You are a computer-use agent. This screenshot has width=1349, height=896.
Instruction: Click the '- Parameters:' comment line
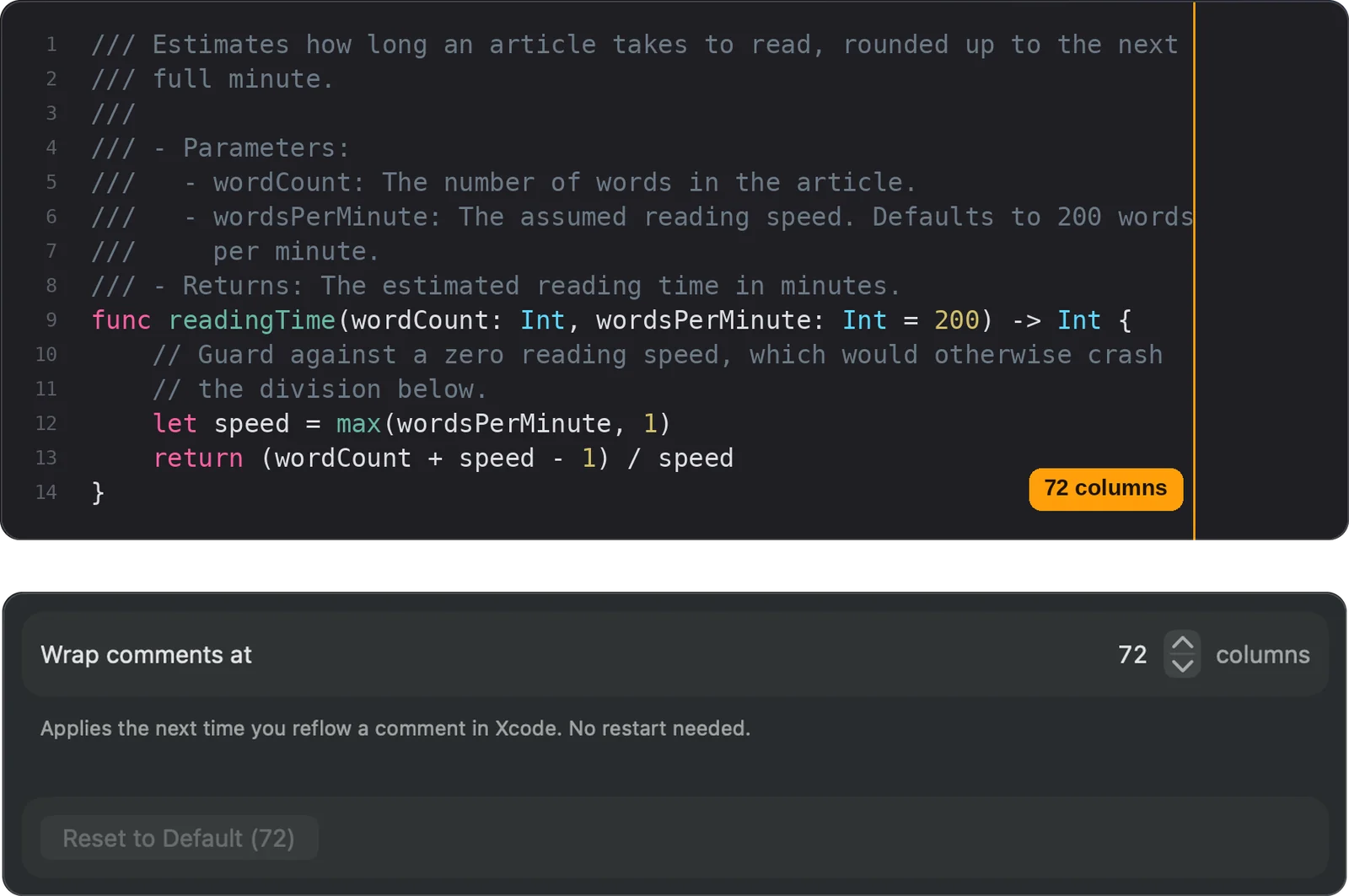(221, 148)
